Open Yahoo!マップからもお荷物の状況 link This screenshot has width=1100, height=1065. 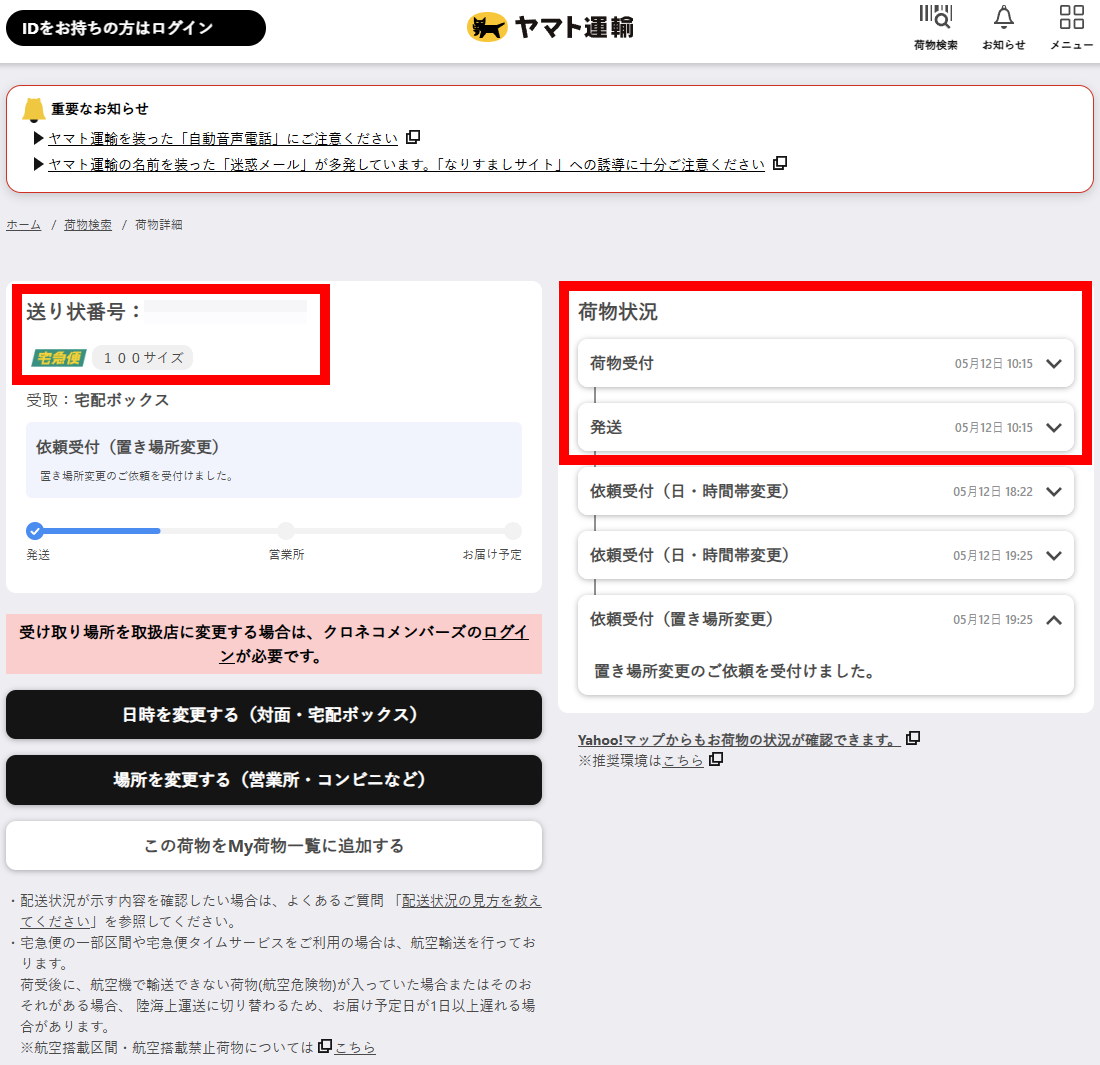(x=739, y=739)
